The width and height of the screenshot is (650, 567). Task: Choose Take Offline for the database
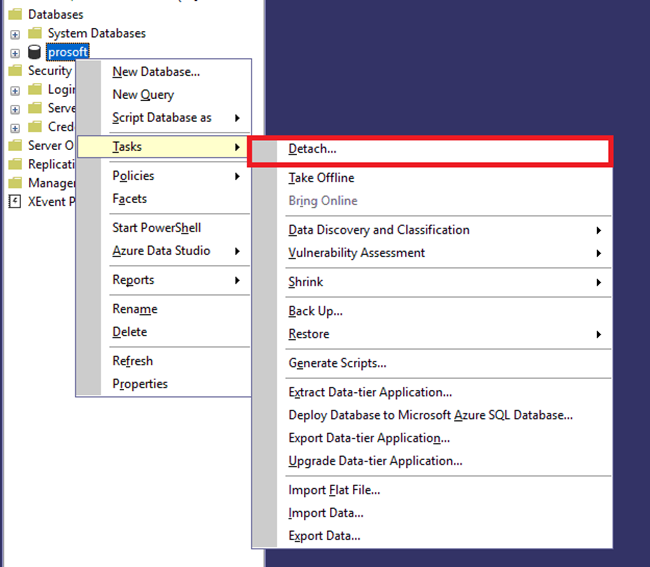[x=321, y=178]
